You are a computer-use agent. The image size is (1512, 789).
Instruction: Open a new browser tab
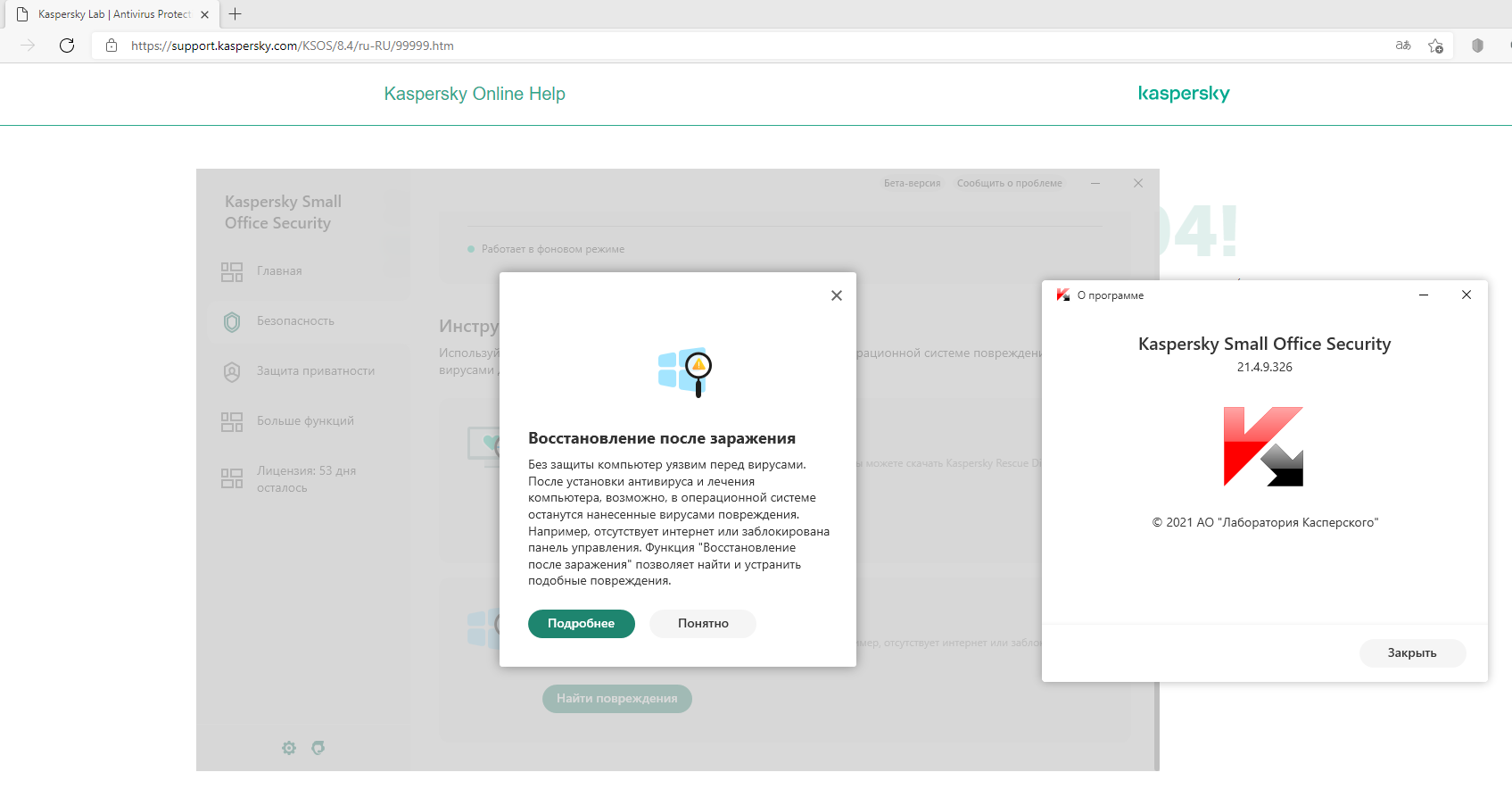(235, 14)
